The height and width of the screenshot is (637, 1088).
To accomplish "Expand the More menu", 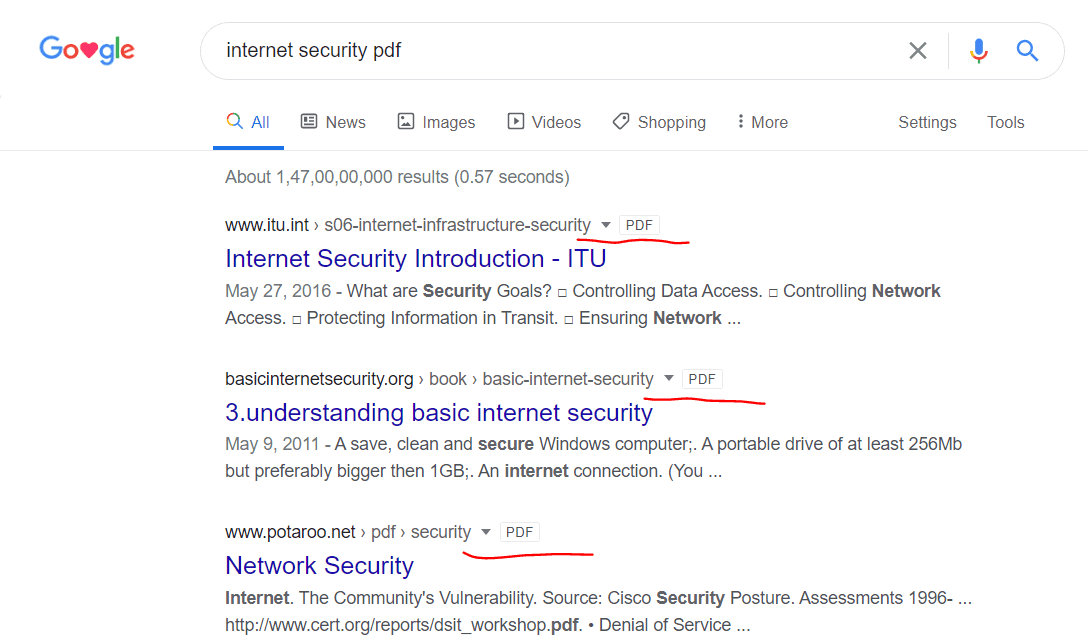I will pyautogui.click(x=762, y=122).
